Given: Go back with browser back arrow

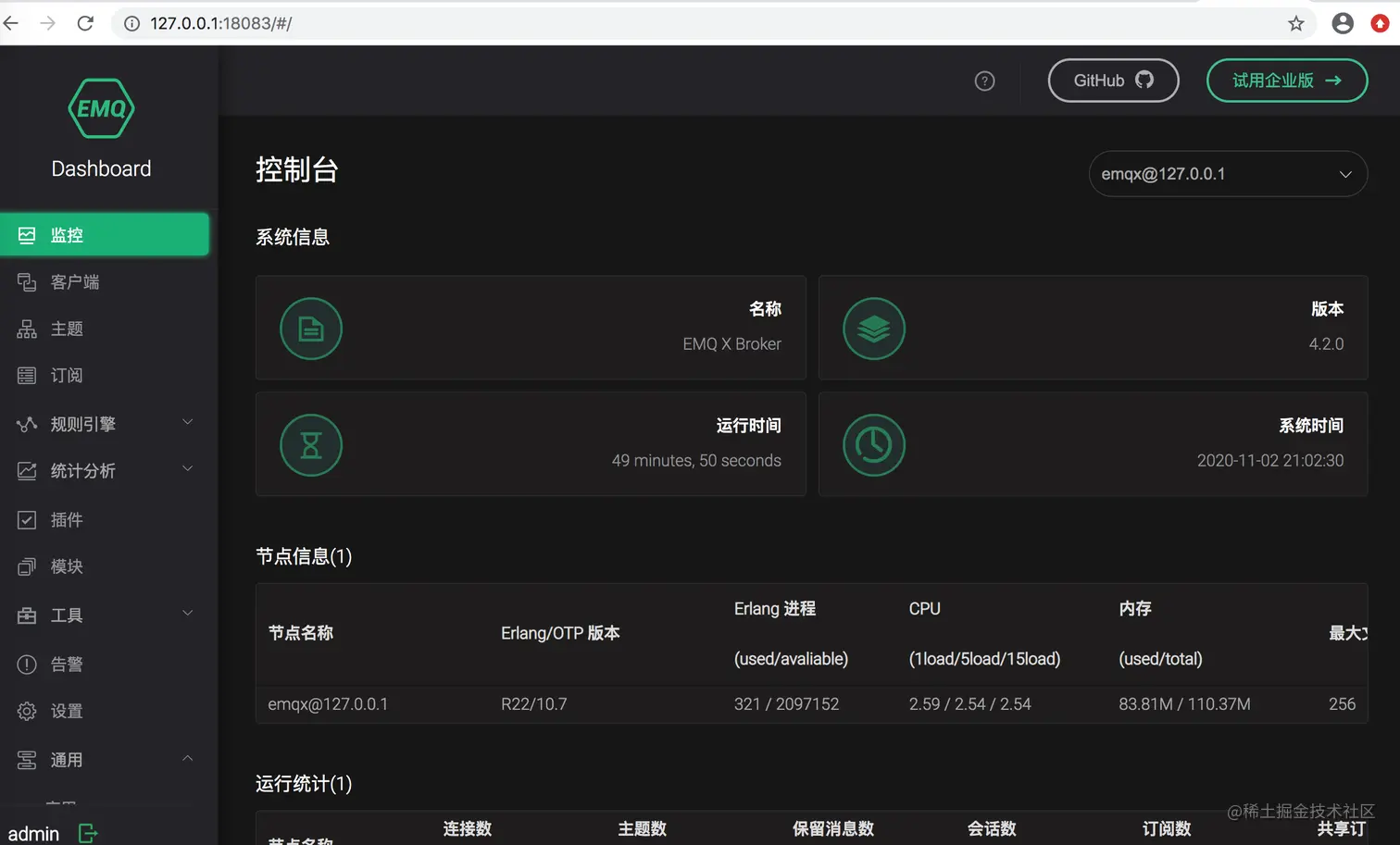Looking at the screenshot, I should 11,23.
